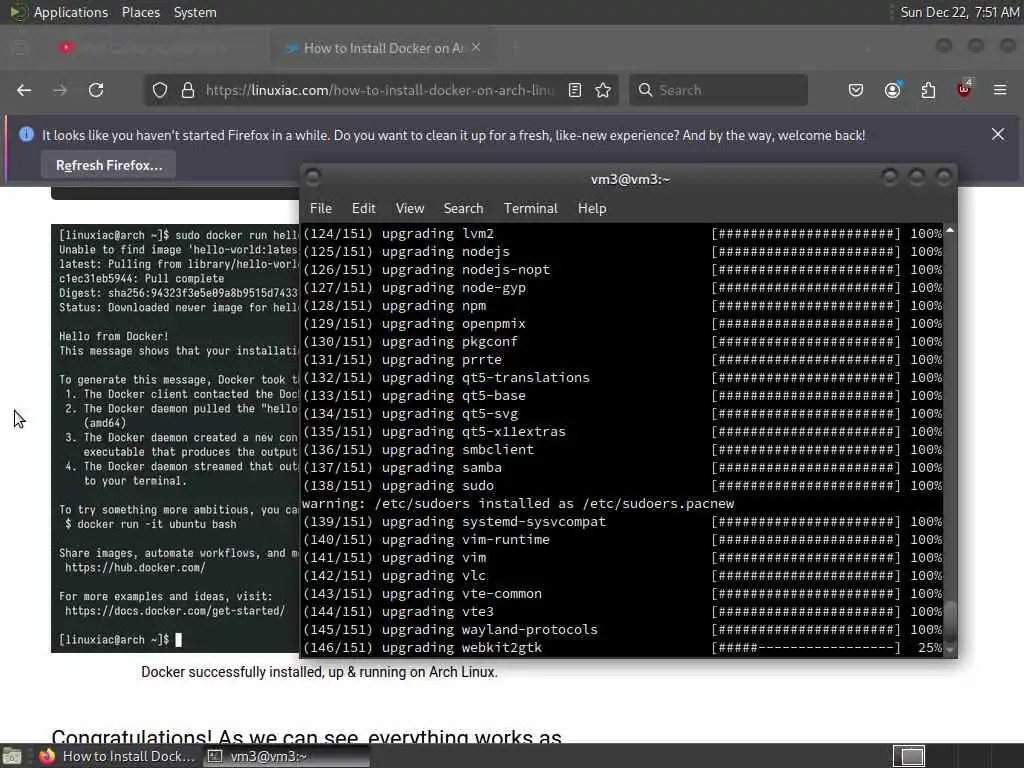Click the linuxiac.com URL address field

380,90
